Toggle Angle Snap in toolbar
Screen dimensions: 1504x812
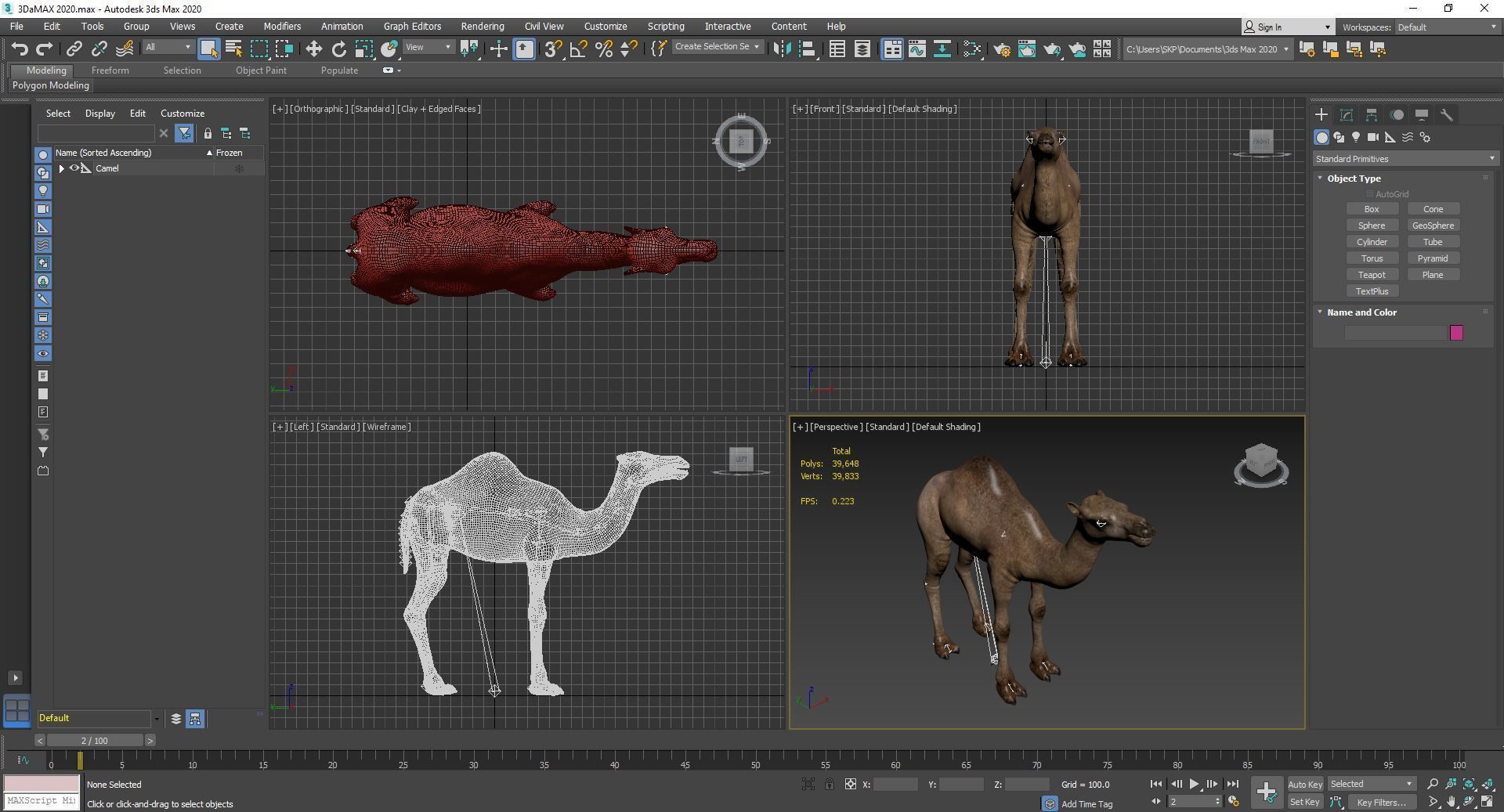[x=578, y=49]
